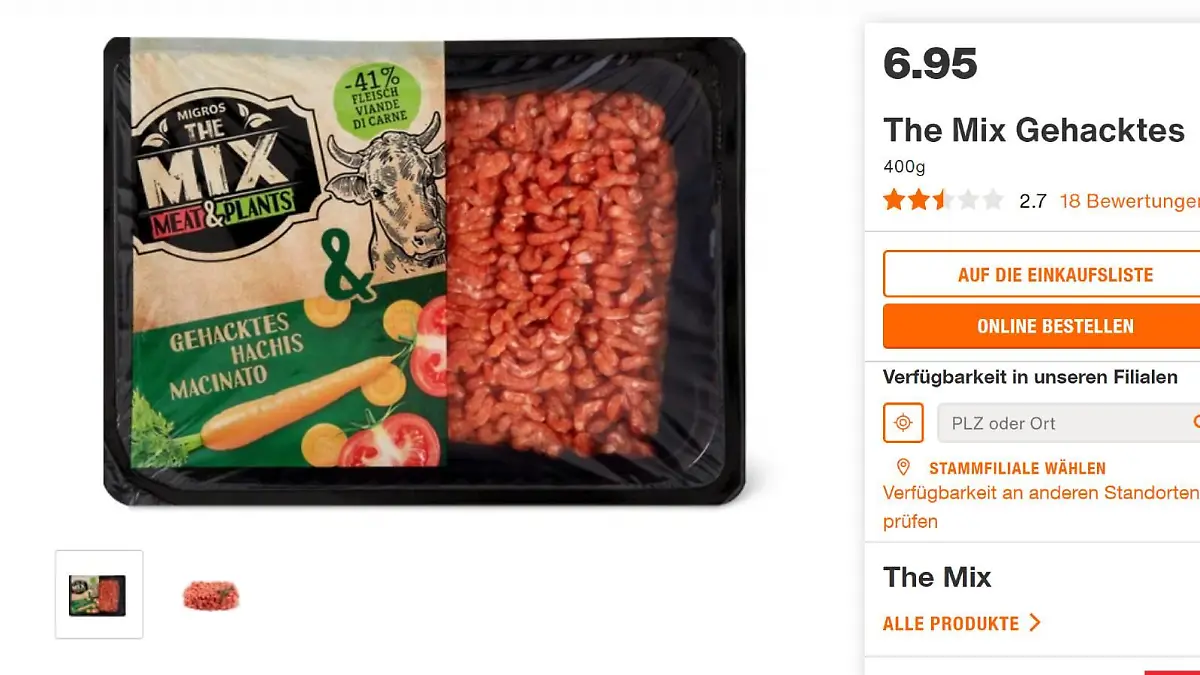Click the map pin icon beside Stammfiliale wählen
The height and width of the screenshot is (675, 1200).
[903, 468]
